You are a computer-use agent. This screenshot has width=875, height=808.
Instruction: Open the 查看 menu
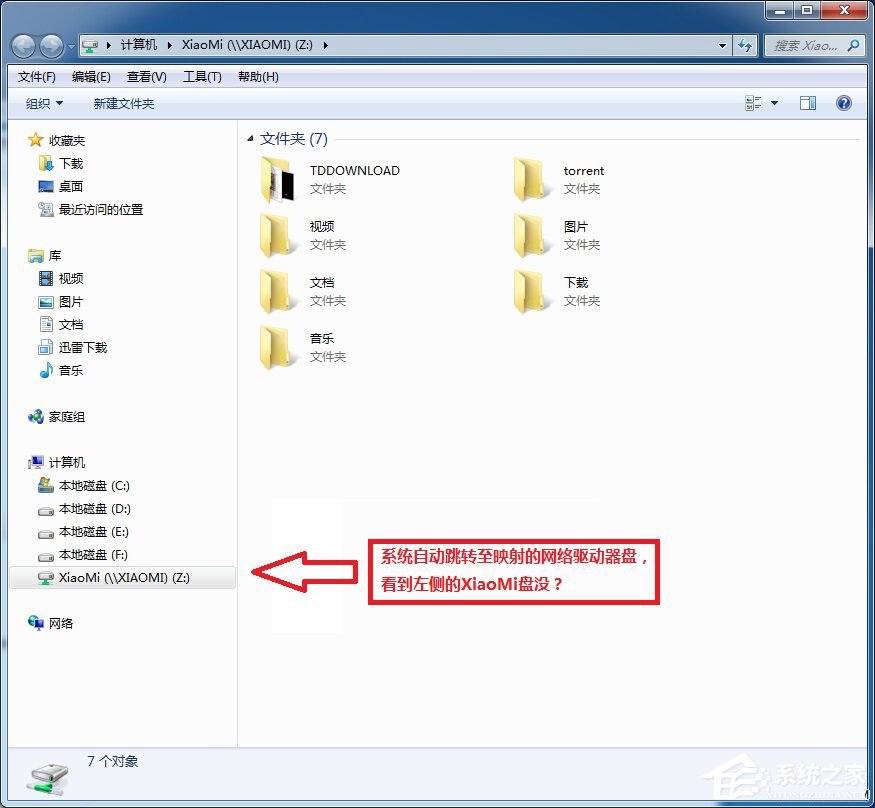pos(146,76)
